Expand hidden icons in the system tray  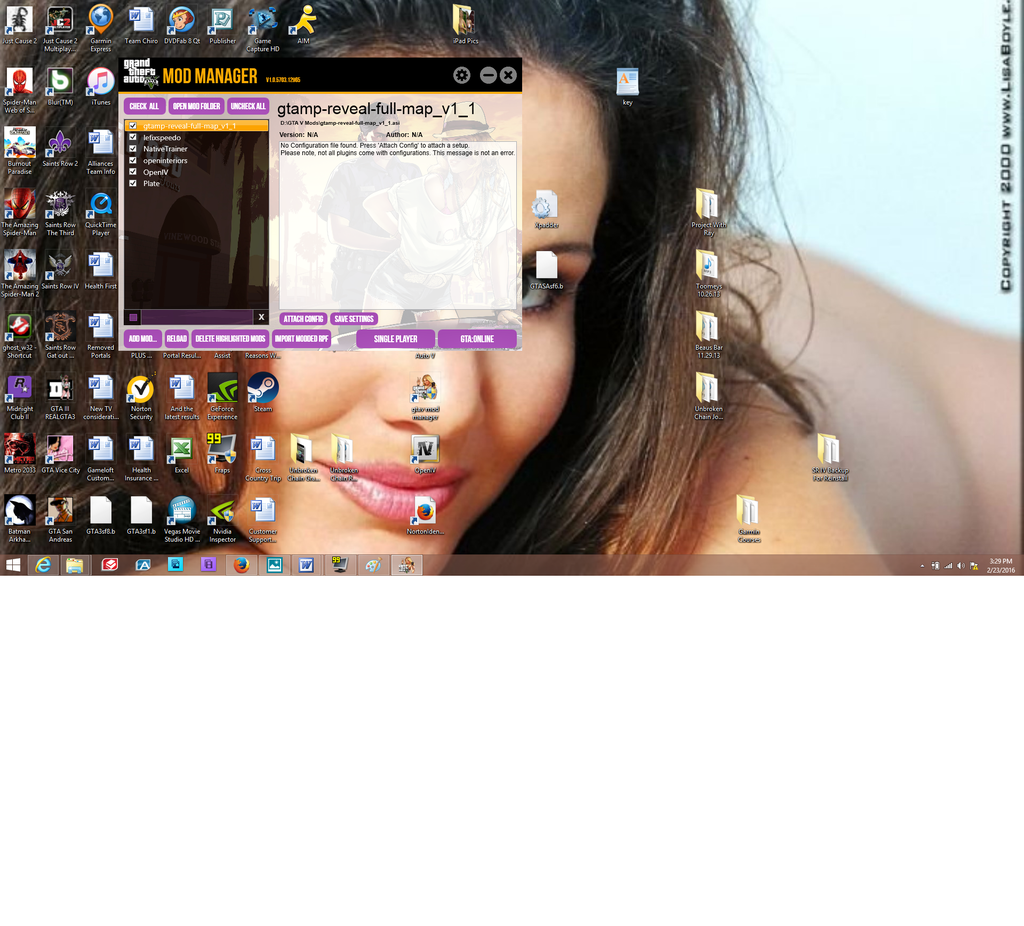pyautogui.click(x=921, y=565)
